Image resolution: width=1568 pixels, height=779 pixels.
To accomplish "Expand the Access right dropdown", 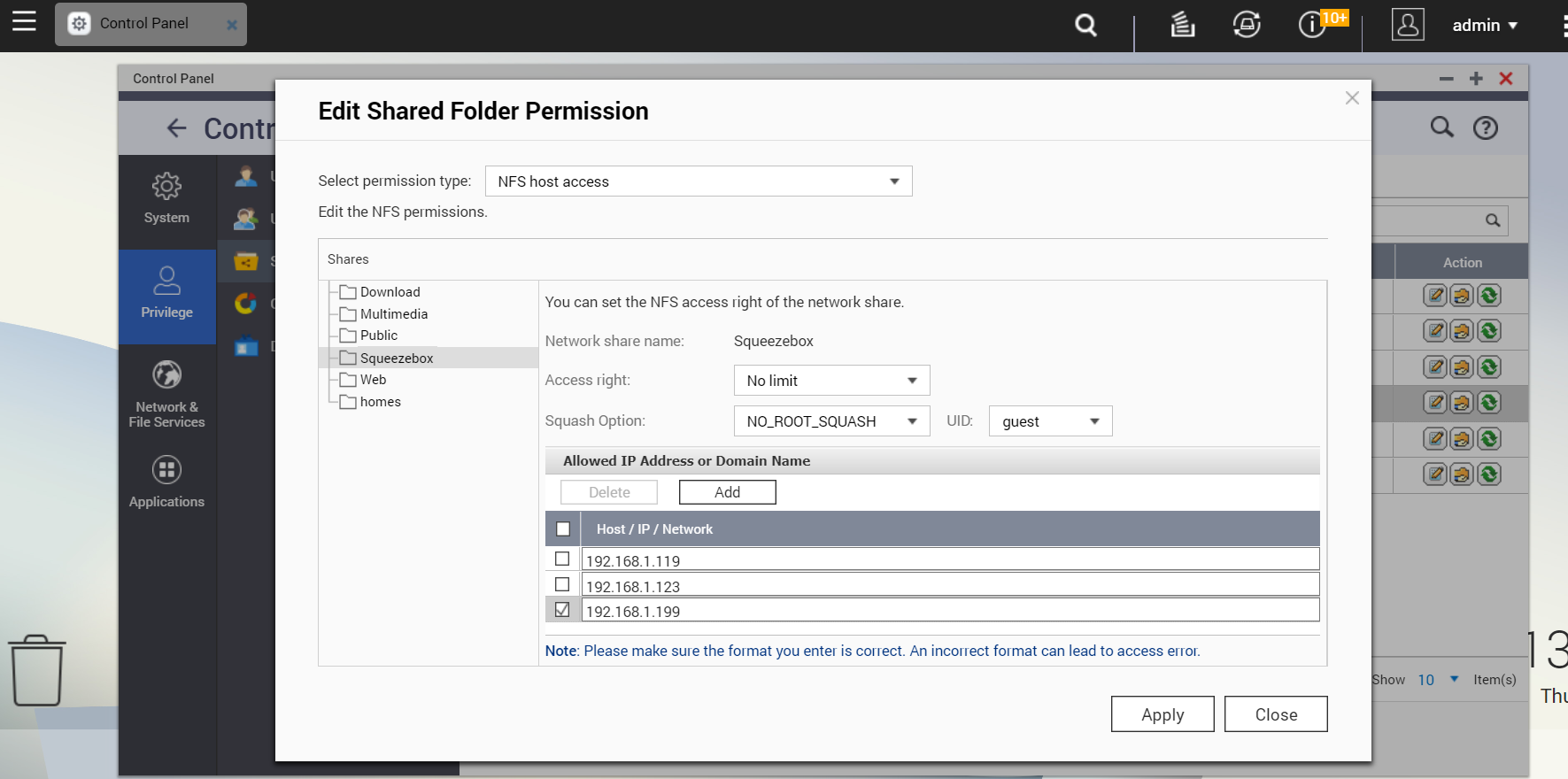I will pyautogui.click(x=831, y=381).
